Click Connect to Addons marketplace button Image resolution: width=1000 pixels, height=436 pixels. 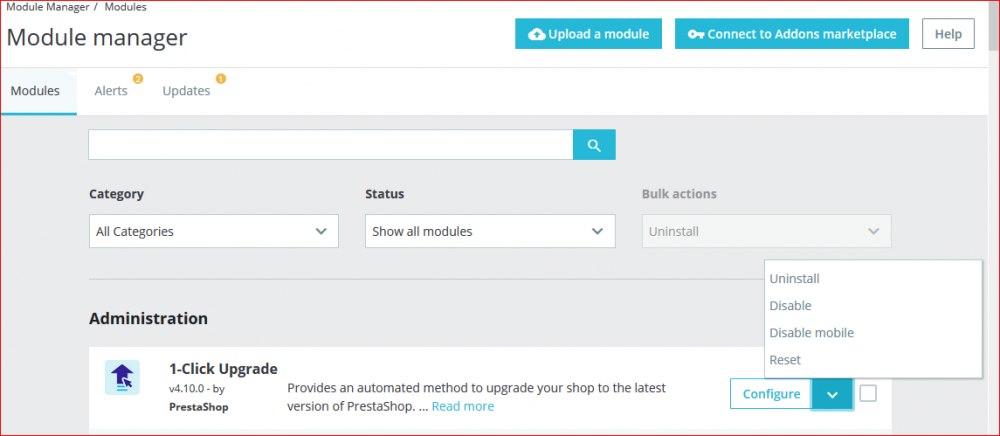tap(792, 34)
